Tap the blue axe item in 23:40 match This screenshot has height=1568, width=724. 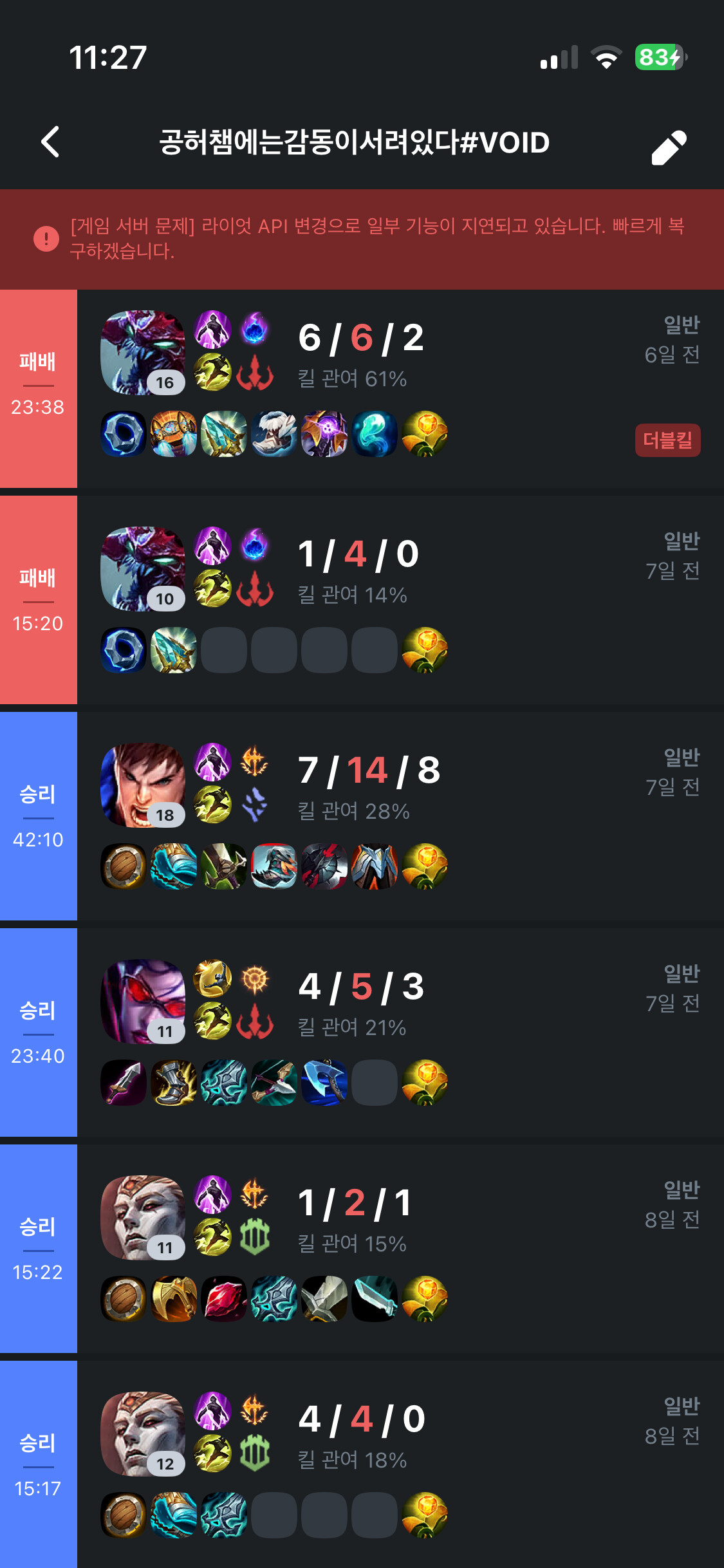[x=324, y=1083]
